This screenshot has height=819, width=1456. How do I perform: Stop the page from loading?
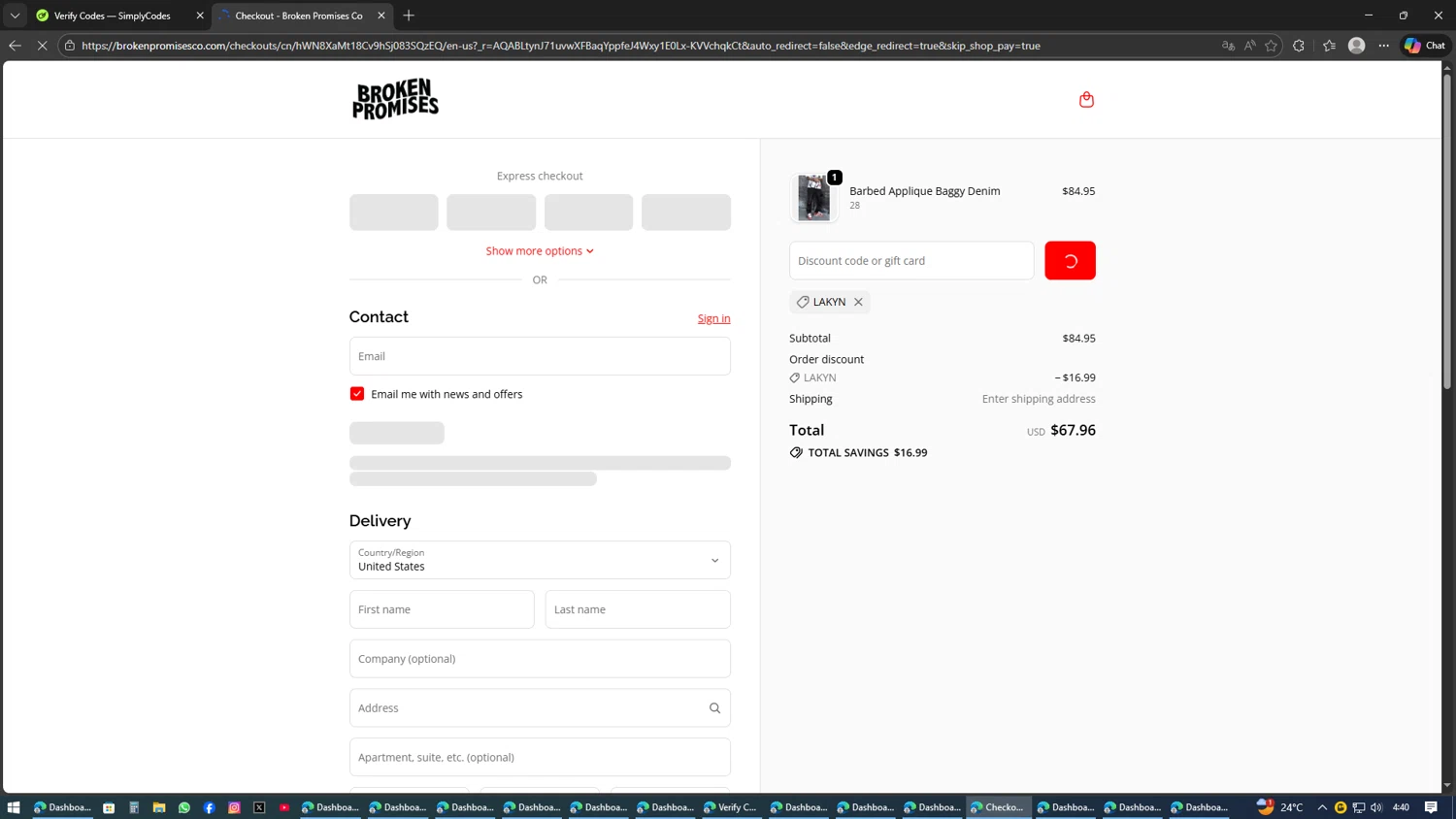pyautogui.click(x=42, y=46)
